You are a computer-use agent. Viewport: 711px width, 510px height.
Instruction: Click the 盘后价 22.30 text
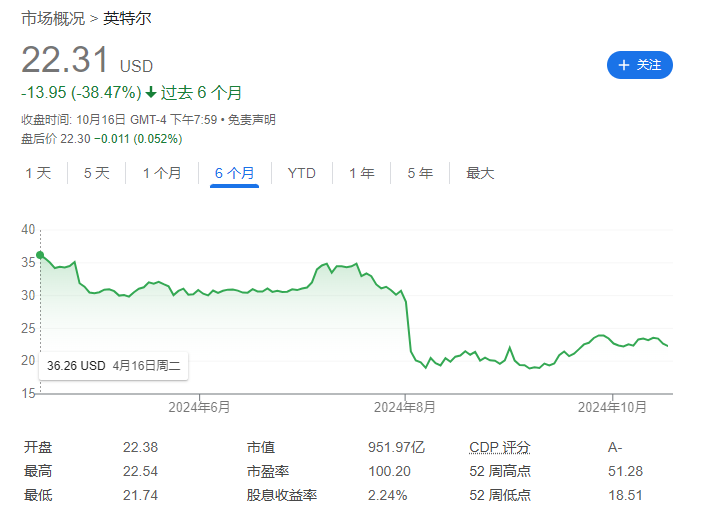click(56, 139)
